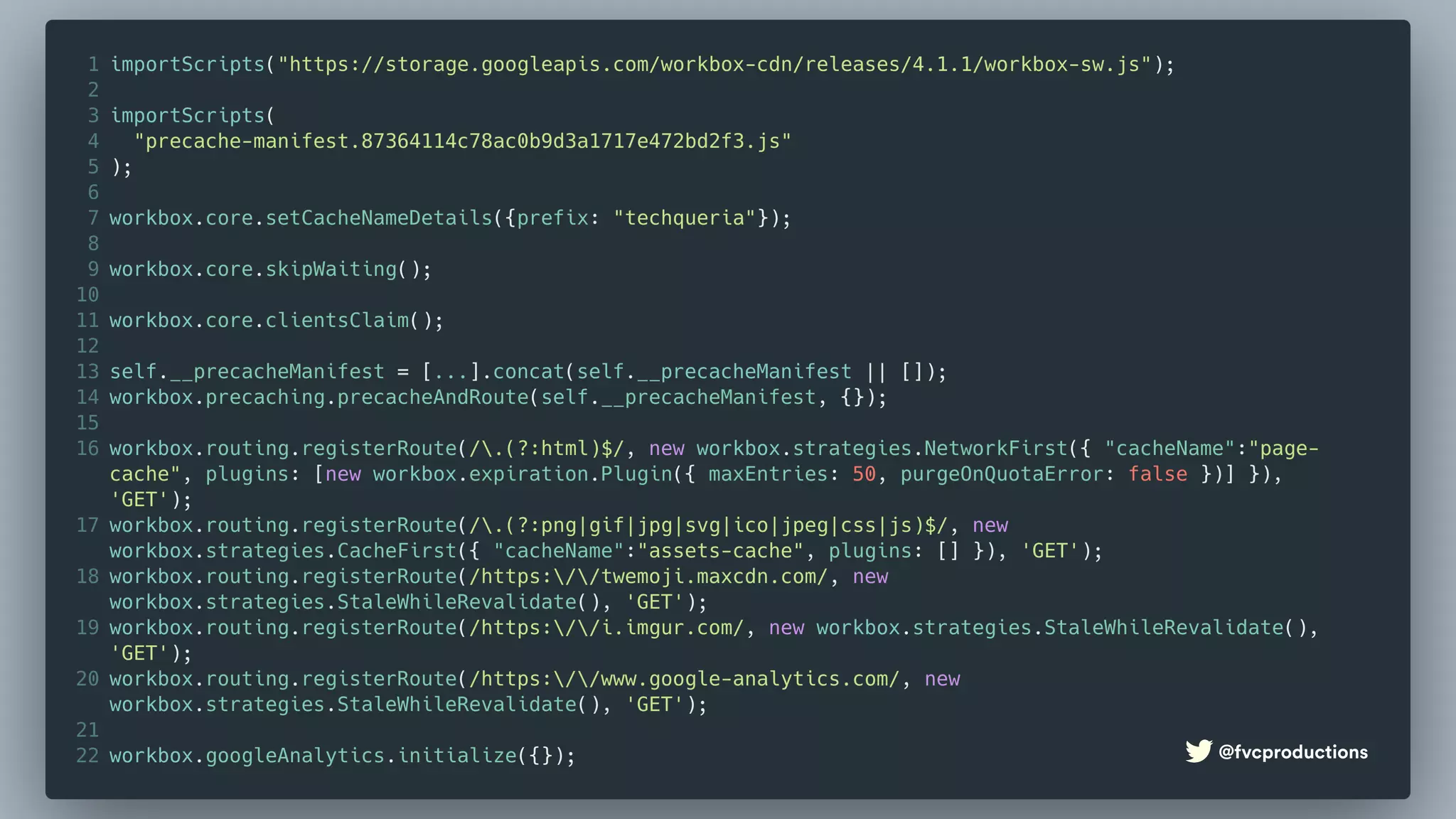Click the CacheFirst strategy text
Viewport: 1456px width, 819px height.
[396, 551]
